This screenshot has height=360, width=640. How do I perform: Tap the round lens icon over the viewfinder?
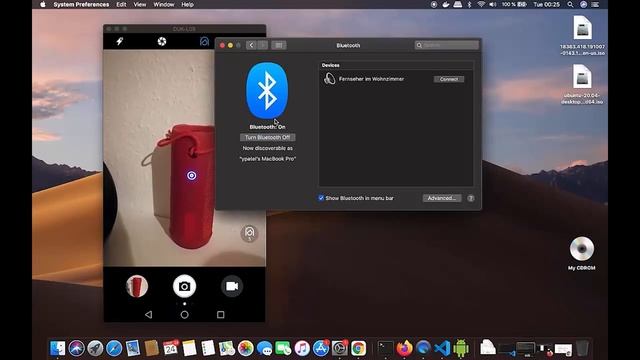coord(249,233)
